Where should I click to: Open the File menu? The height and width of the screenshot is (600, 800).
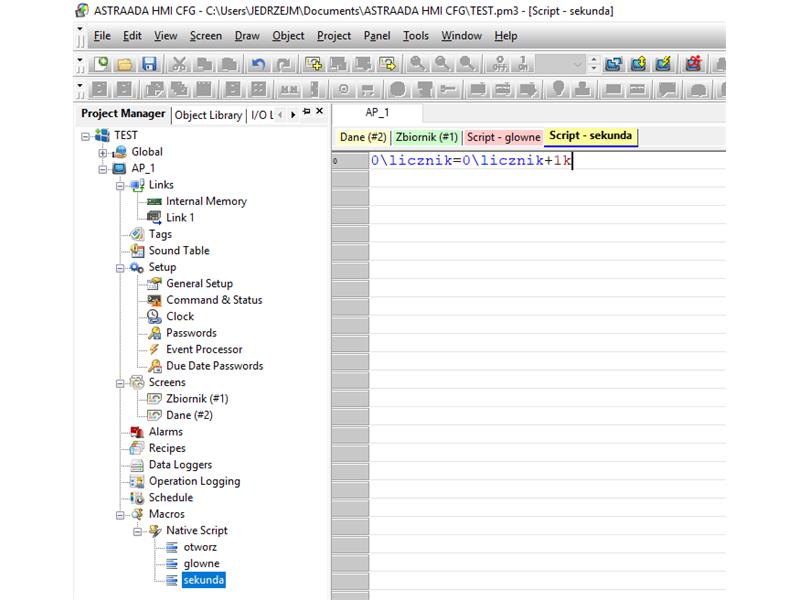102,36
